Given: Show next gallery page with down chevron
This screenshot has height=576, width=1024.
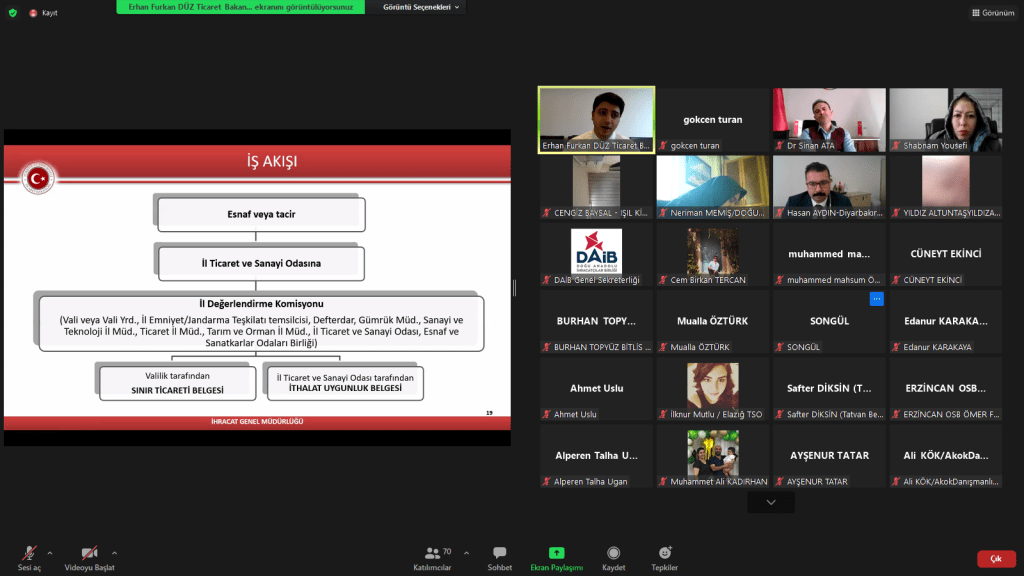Looking at the screenshot, I should point(770,502).
